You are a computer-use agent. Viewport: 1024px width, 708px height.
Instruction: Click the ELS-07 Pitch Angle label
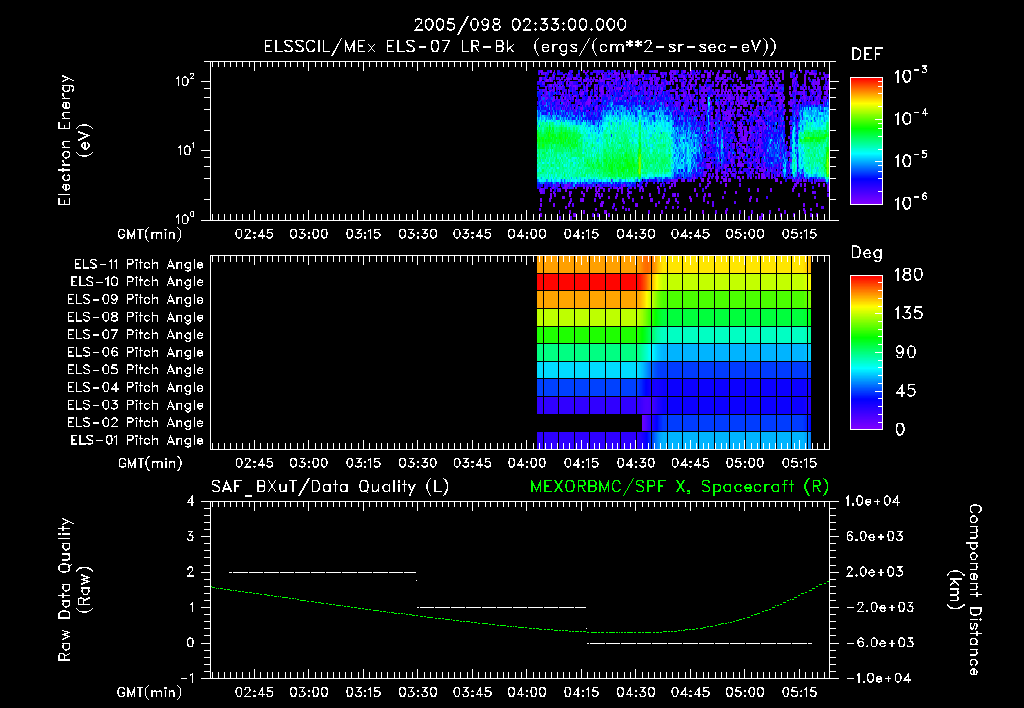tap(135, 334)
